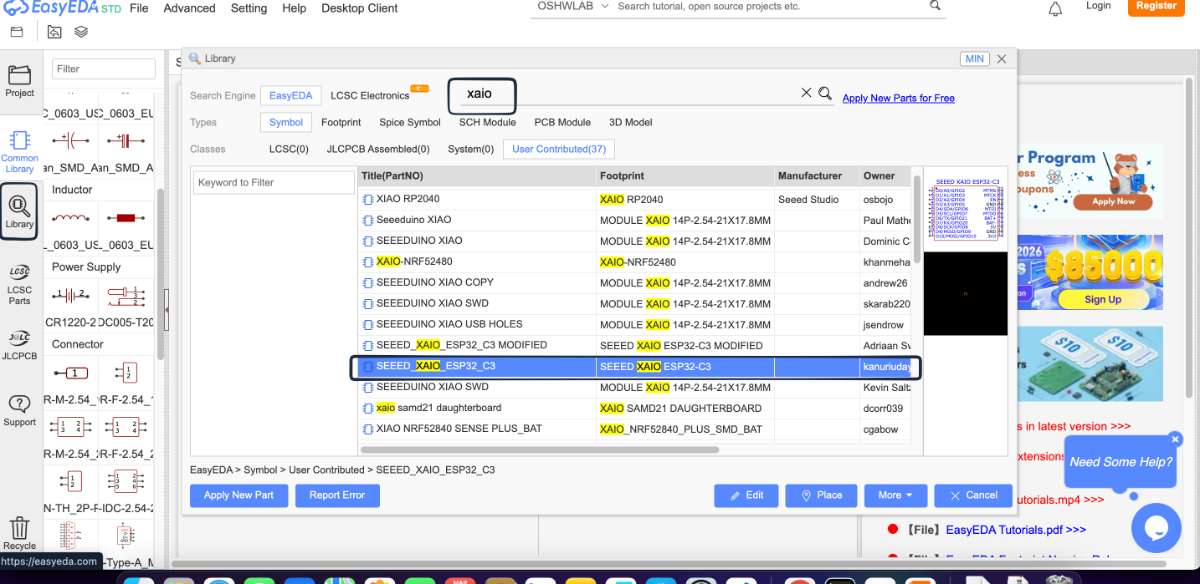Open LCSC Parts from the sidebar
The height and width of the screenshot is (584, 1200).
pyautogui.click(x=19, y=286)
